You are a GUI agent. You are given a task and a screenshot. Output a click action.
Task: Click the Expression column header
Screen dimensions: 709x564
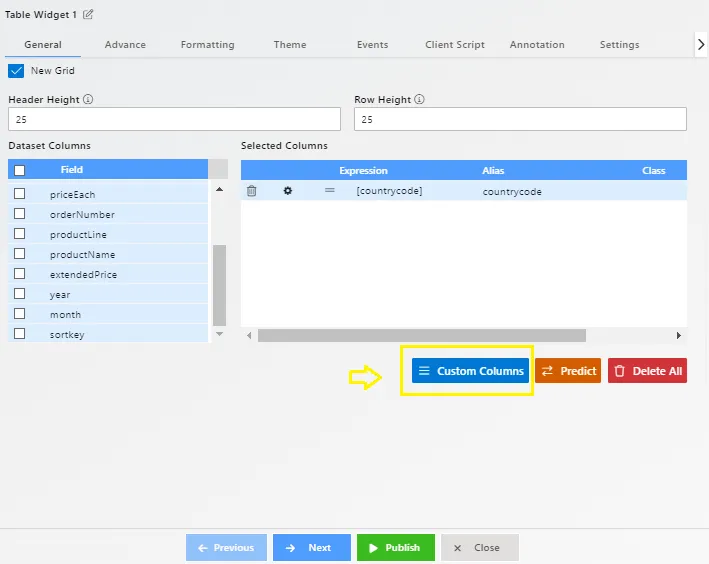tap(363, 171)
